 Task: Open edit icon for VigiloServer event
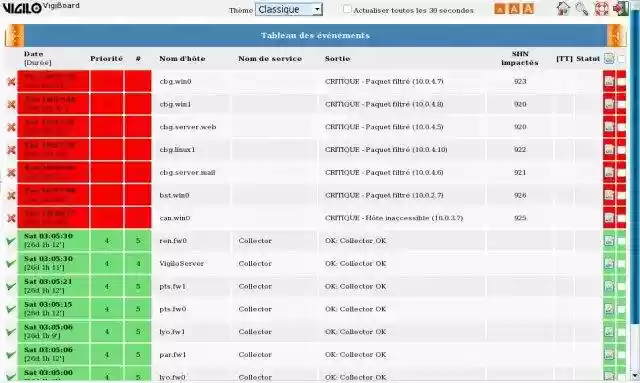609,264
